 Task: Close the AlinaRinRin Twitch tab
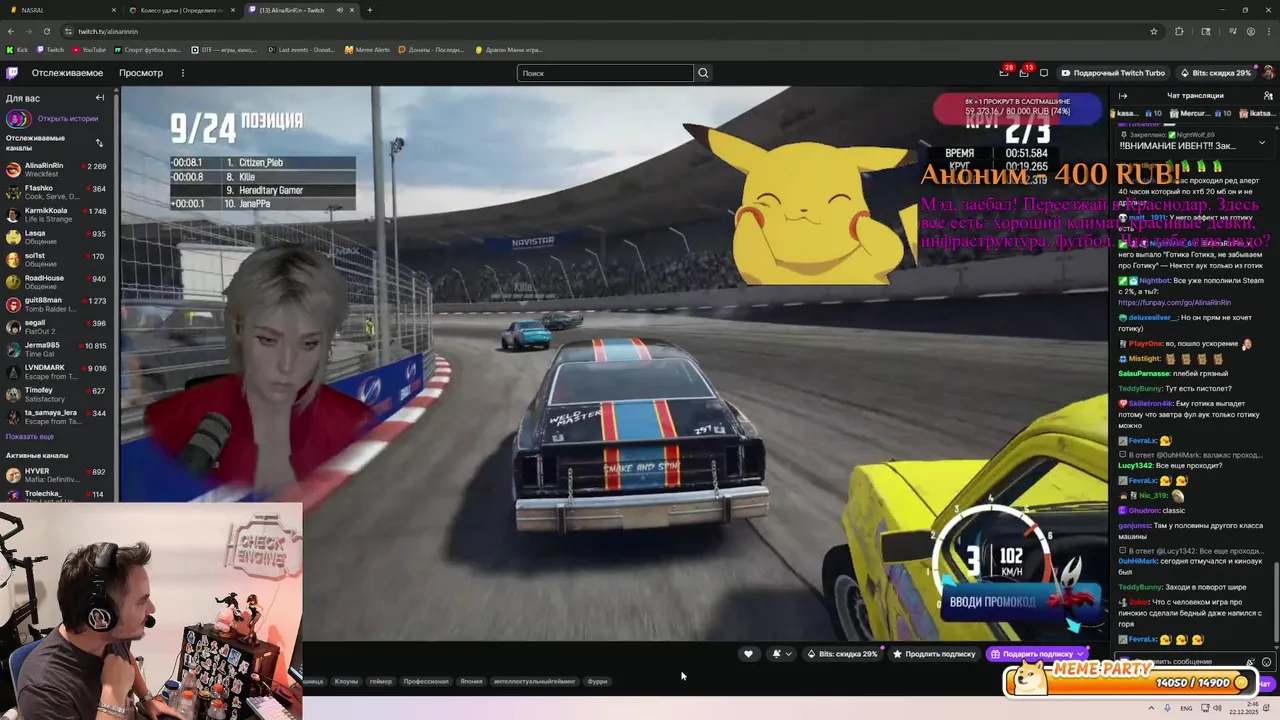tap(352, 10)
